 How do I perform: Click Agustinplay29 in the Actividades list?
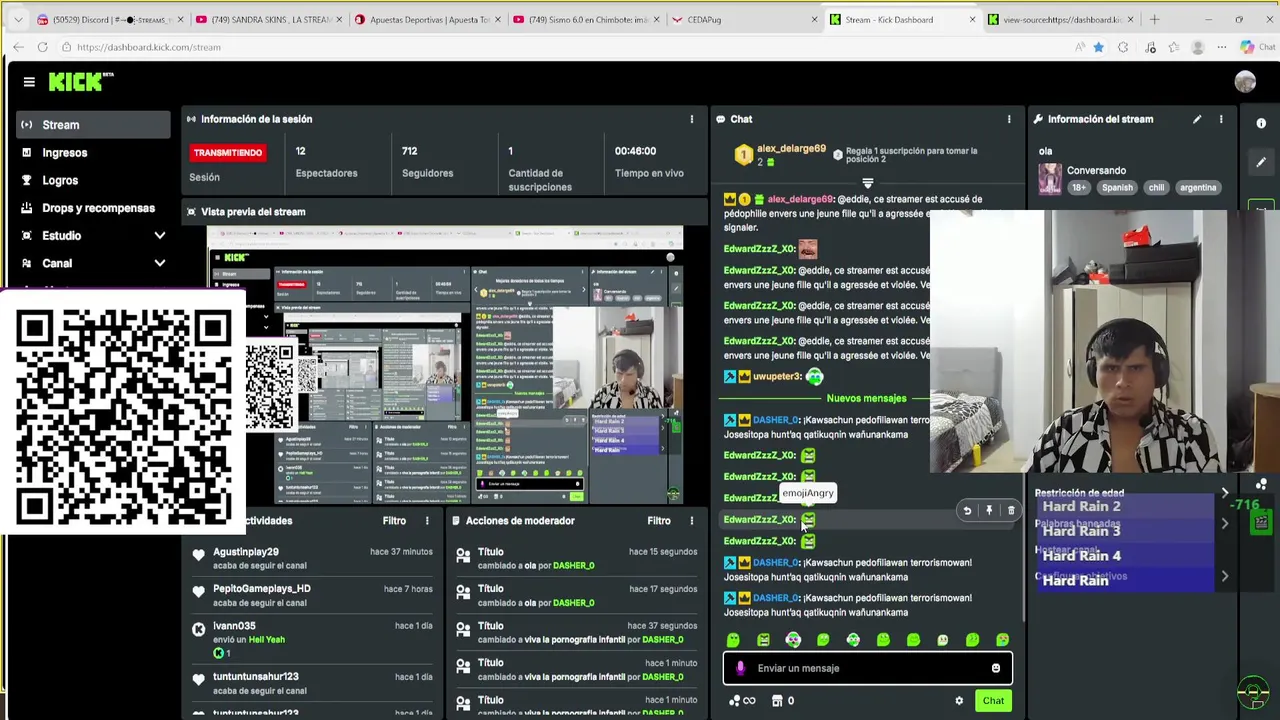[246, 552]
